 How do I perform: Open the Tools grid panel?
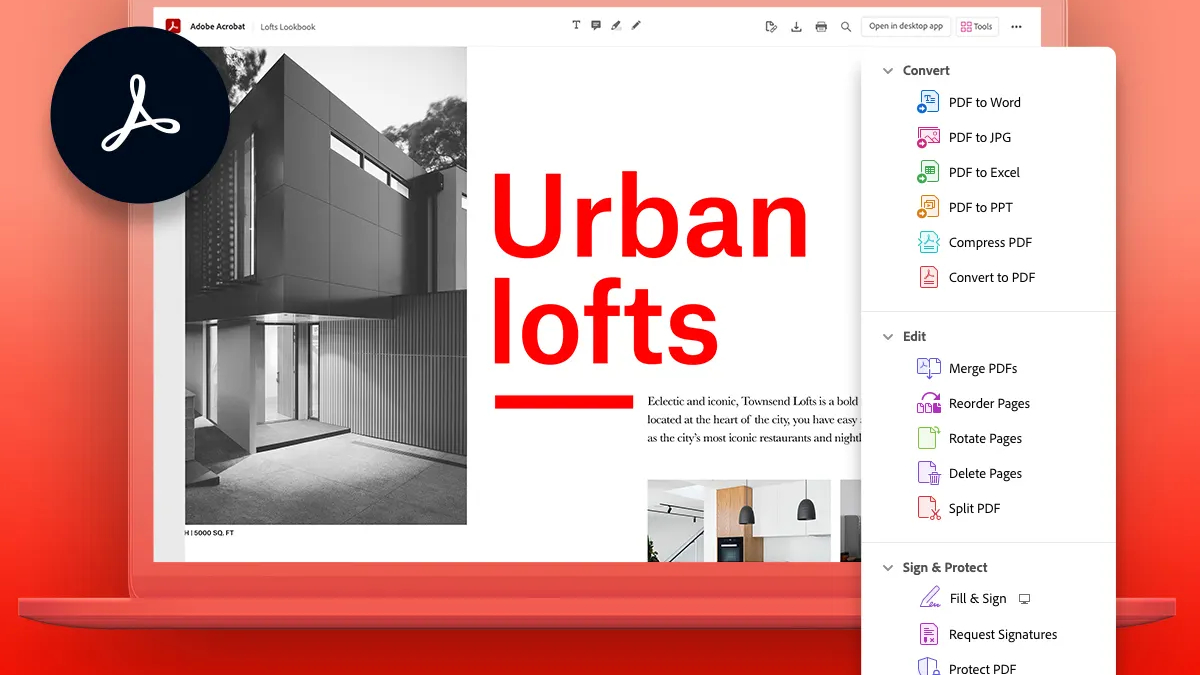(976, 26)
